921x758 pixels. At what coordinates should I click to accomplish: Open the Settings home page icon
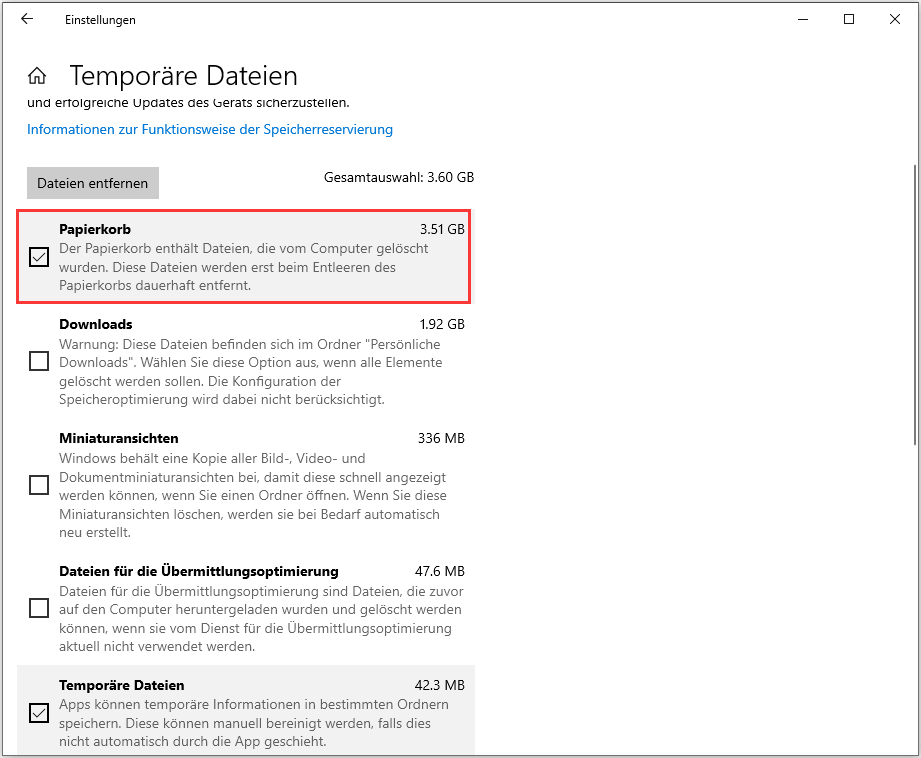click(x=37, y=76)
